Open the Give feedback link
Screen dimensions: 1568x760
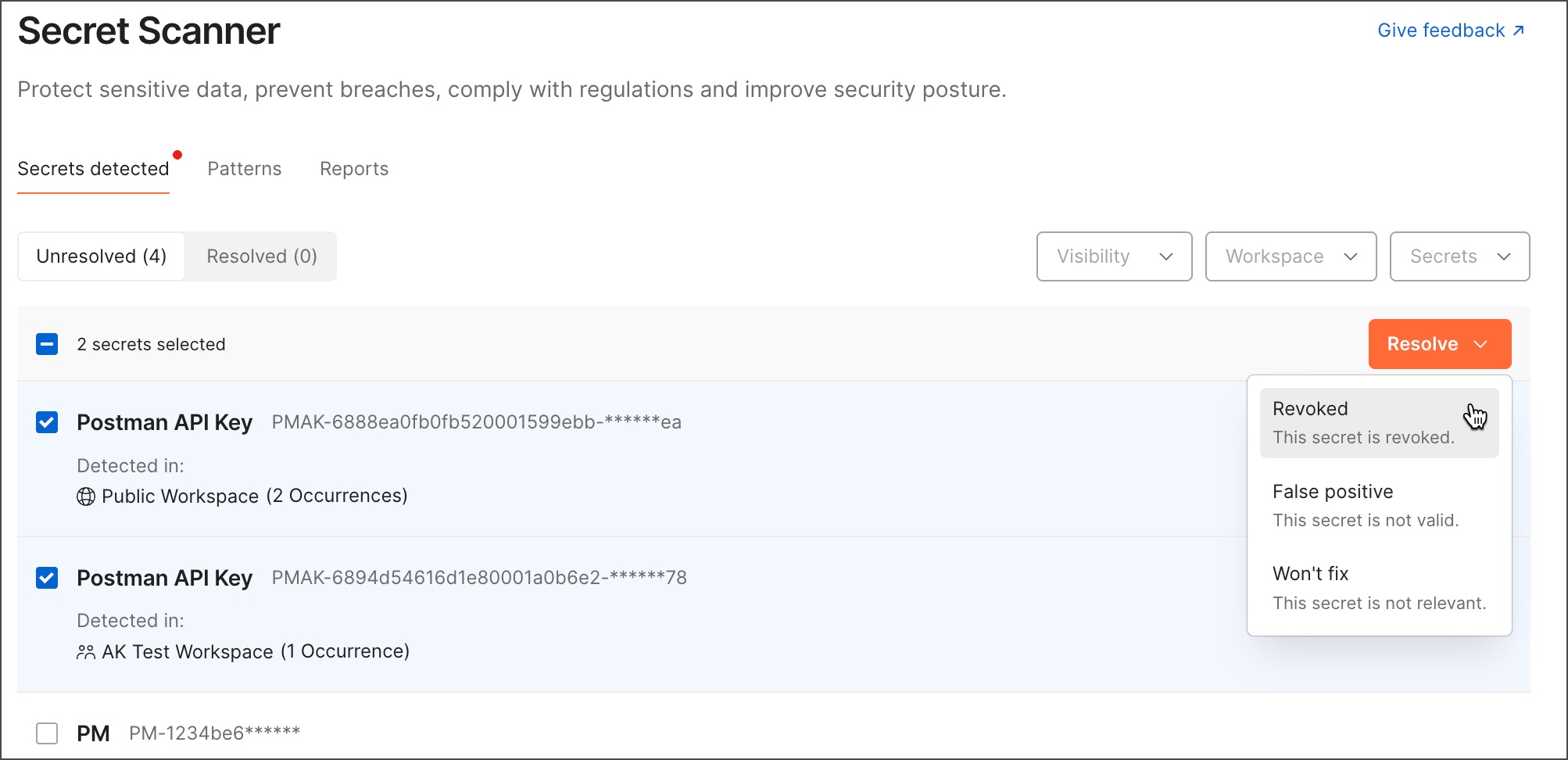pyautogui.click(x=1441, y=30)
